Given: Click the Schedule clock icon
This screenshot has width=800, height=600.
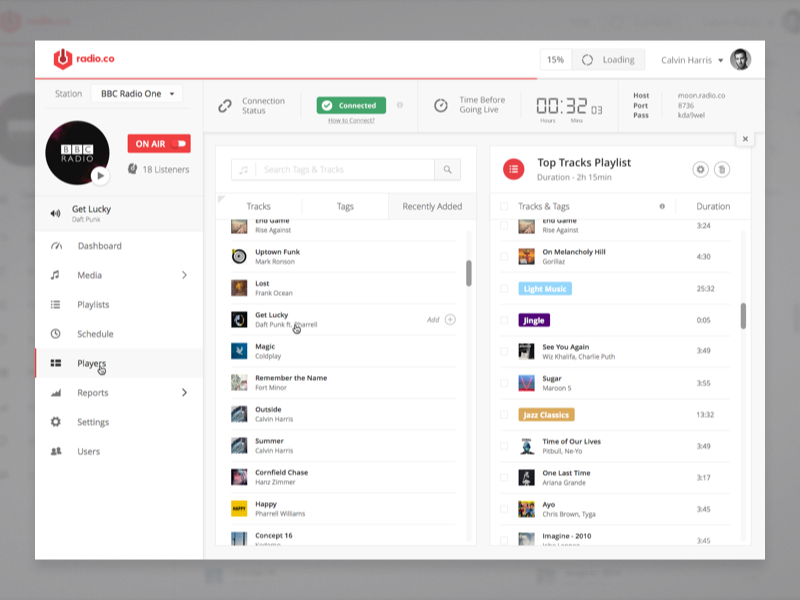Looking at the screenshot, I should coord(55,334).
